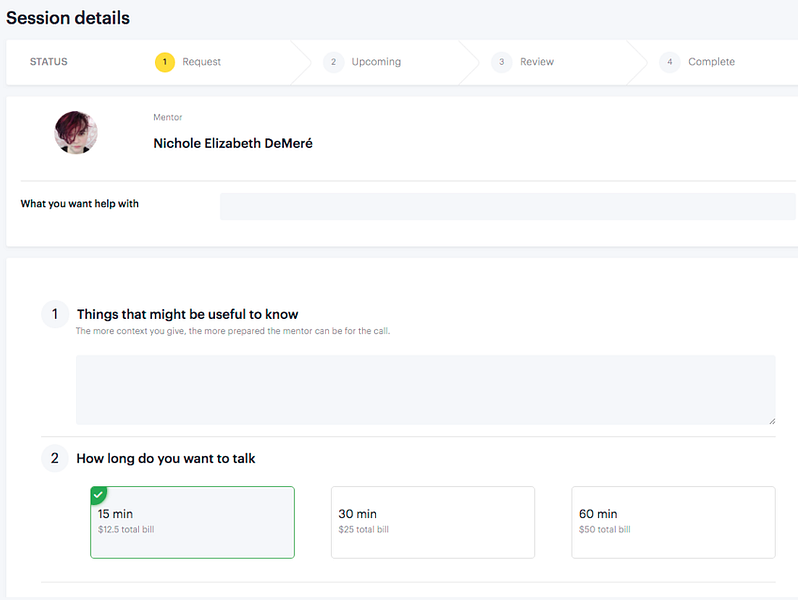Click the green checkmark on 15 min card
The width and height of the screenshot is (798, 600).
tap(98, 494)
